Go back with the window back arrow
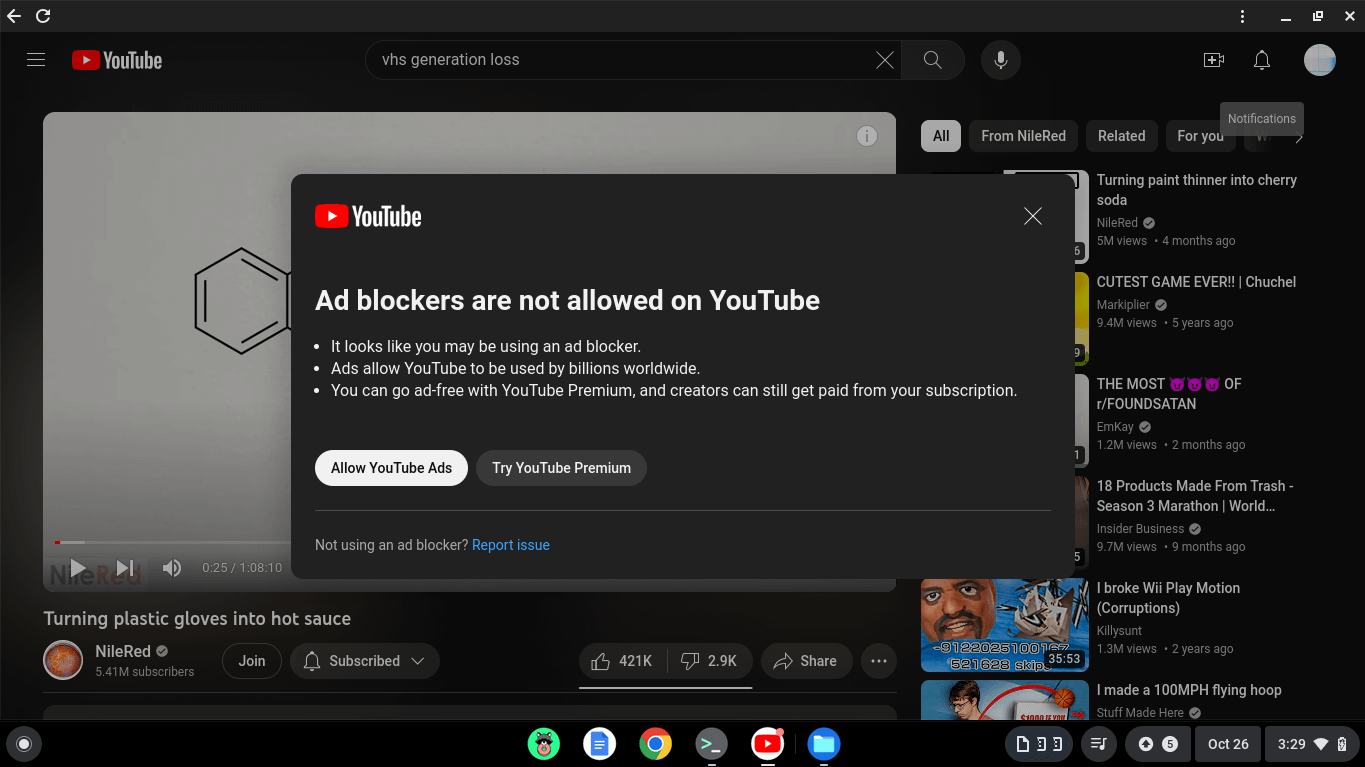The image size is (1365, 767). (14, 16)
